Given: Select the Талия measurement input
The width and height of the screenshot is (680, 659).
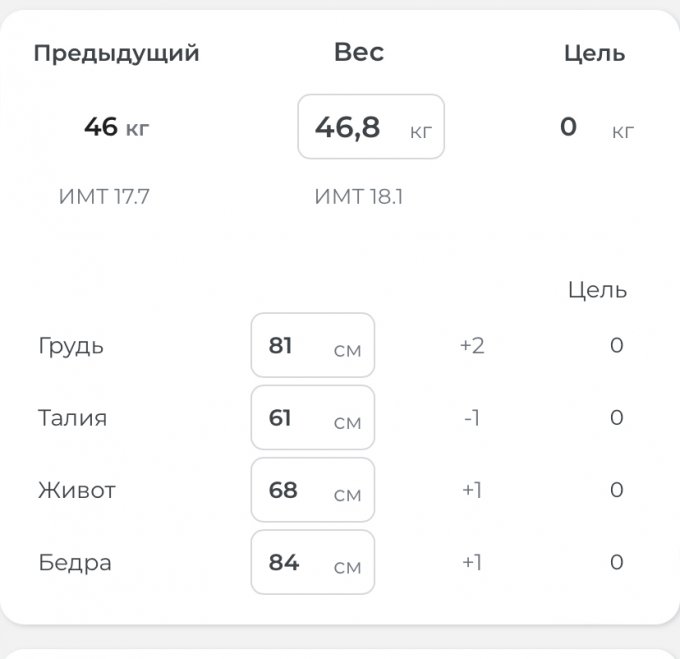Looking at the screenshot, I should 312,418.
